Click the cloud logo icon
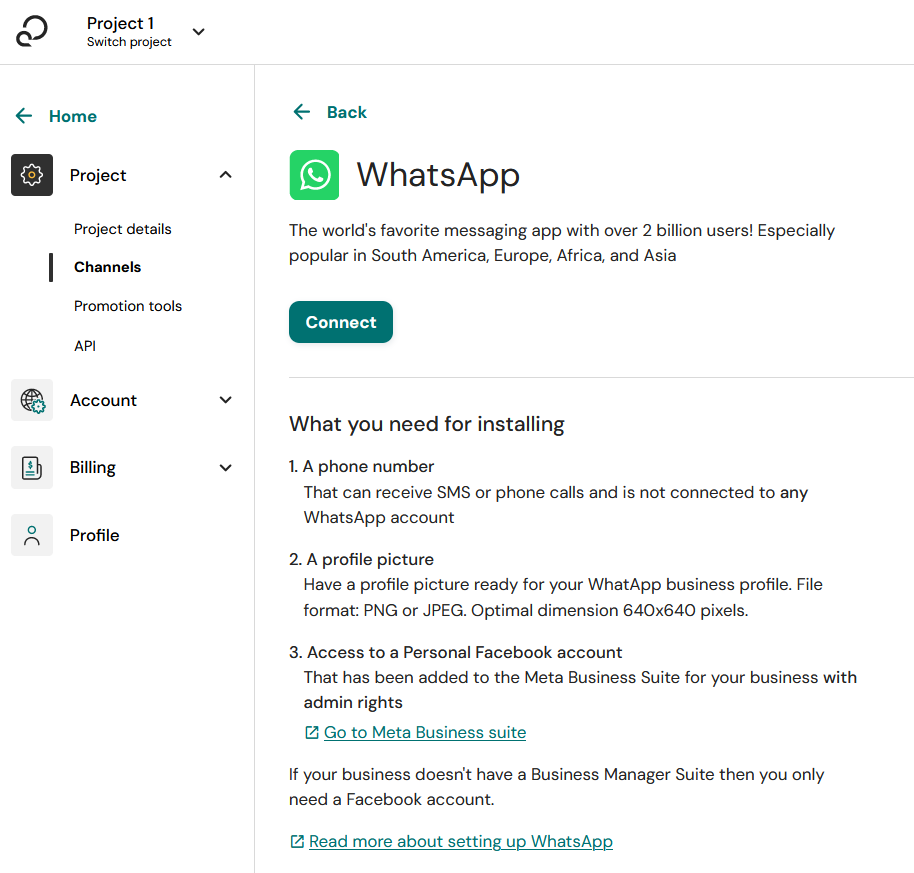Viewport: 914px width, 873px height. coord(31,31)
